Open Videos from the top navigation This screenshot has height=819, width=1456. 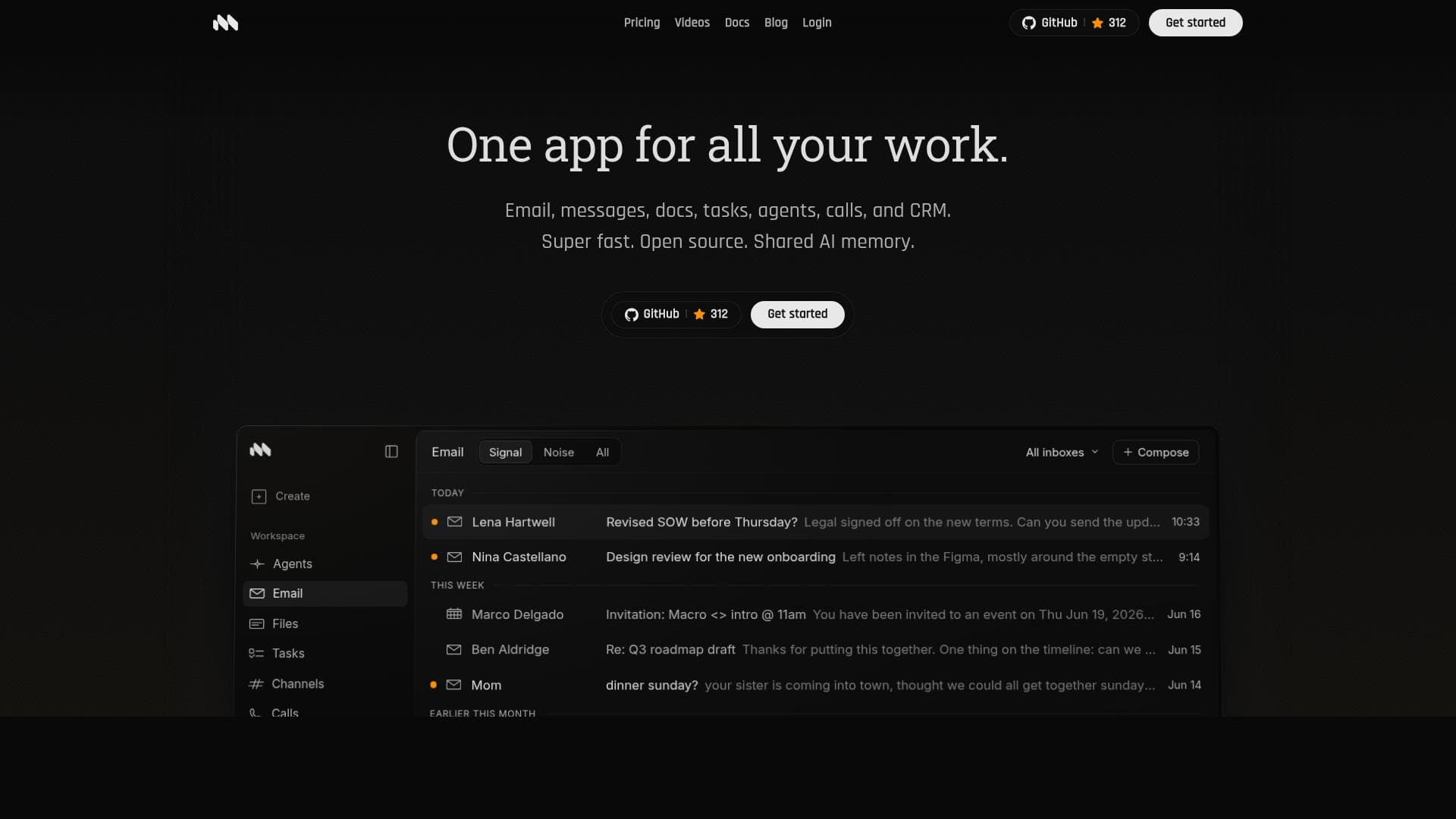click(x=692, y=23)
